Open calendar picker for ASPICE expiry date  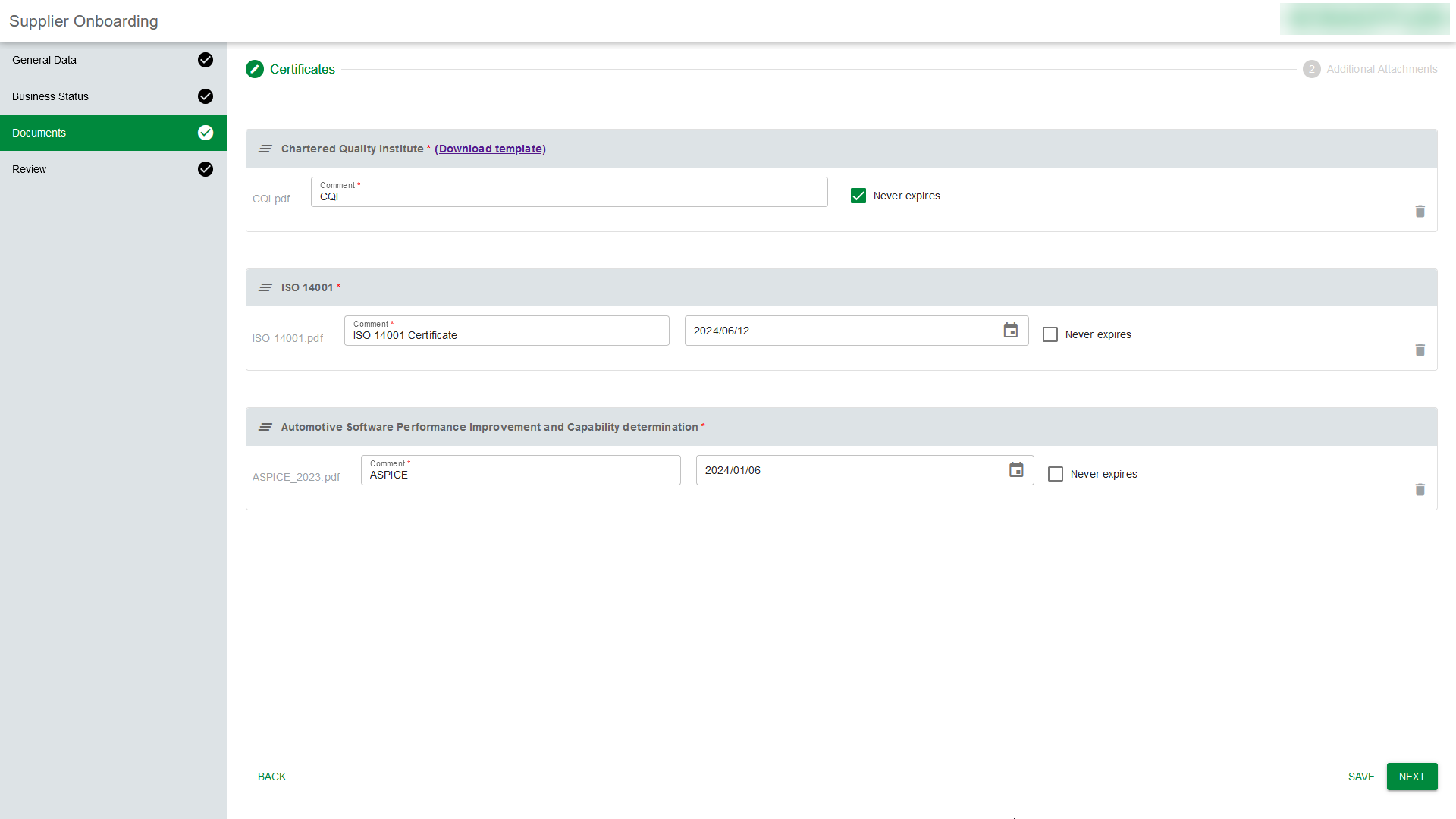coord(1016,470)
